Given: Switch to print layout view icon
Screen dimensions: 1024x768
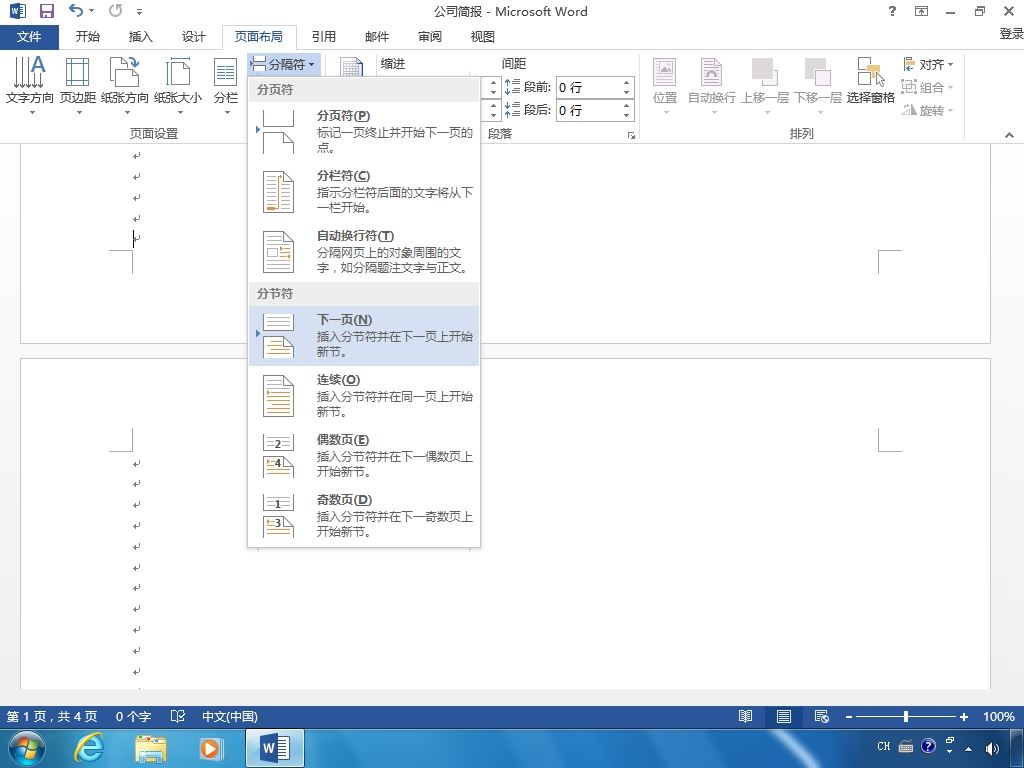Looking at the screenshot, I should coord(784,716).
